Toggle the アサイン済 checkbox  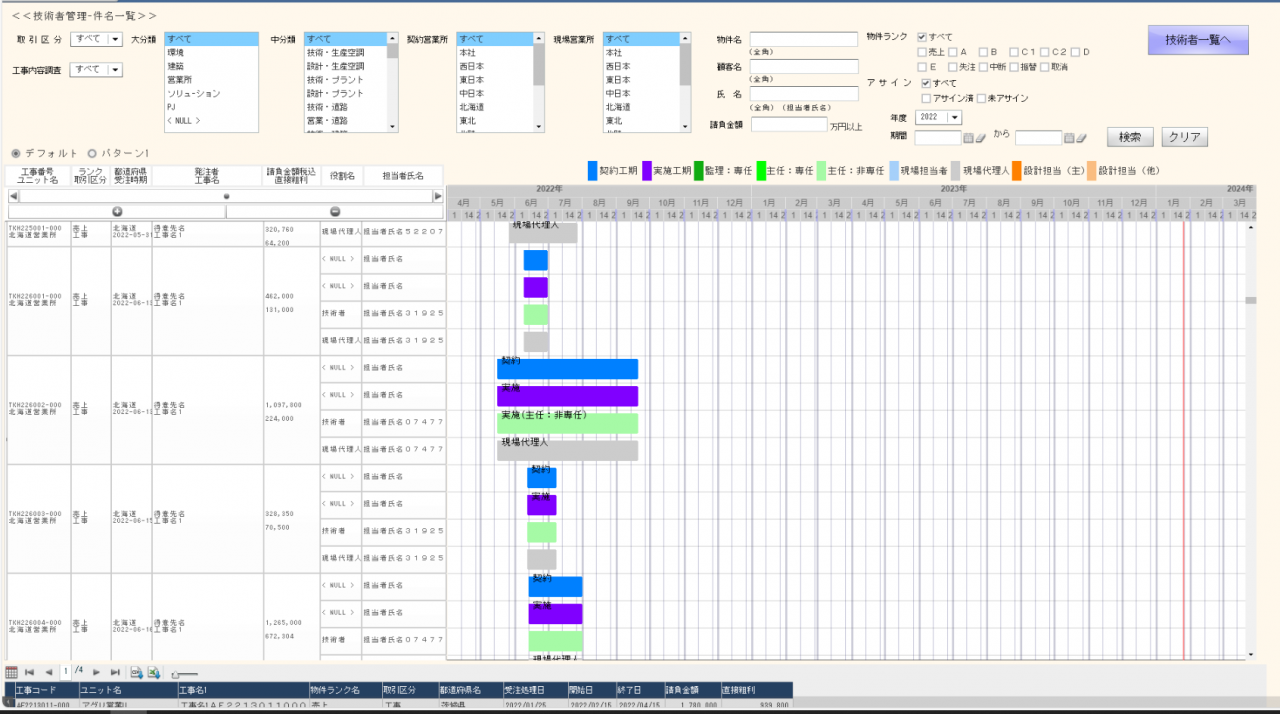click(x=926, y=98)
